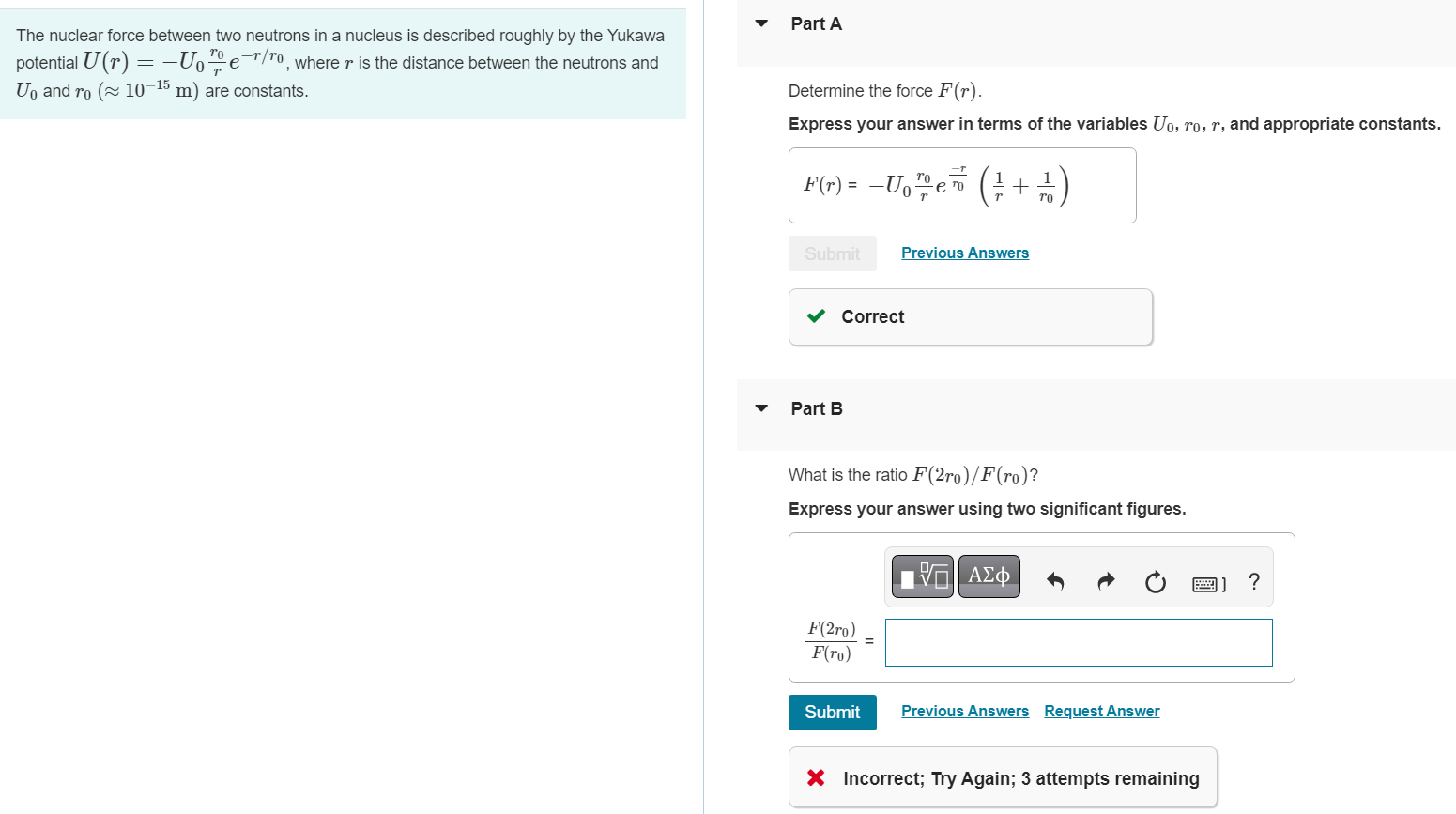View Previous Answers for Part A

tap(964, 253)
